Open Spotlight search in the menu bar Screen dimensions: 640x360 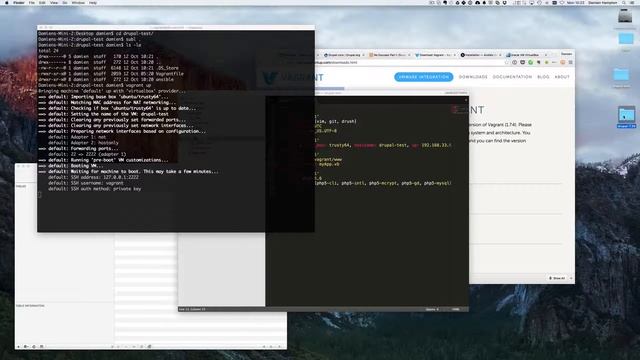pos(624,2)
